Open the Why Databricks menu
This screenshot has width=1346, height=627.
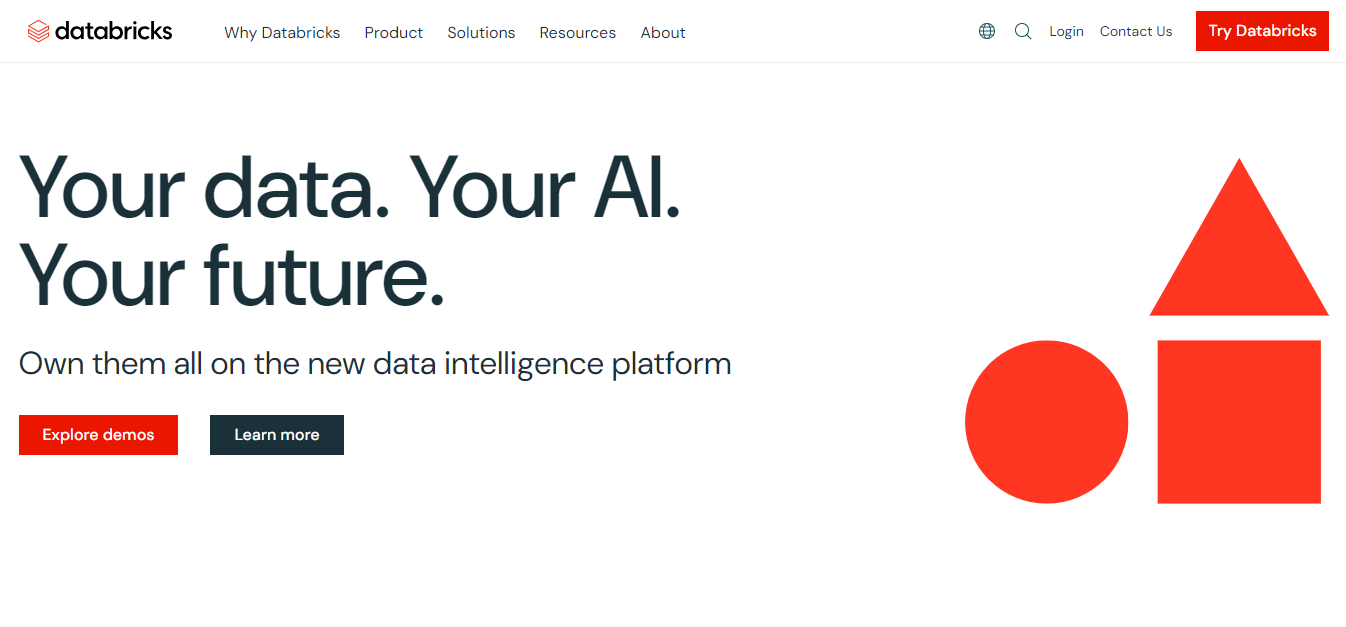click(x=282, y=32)
